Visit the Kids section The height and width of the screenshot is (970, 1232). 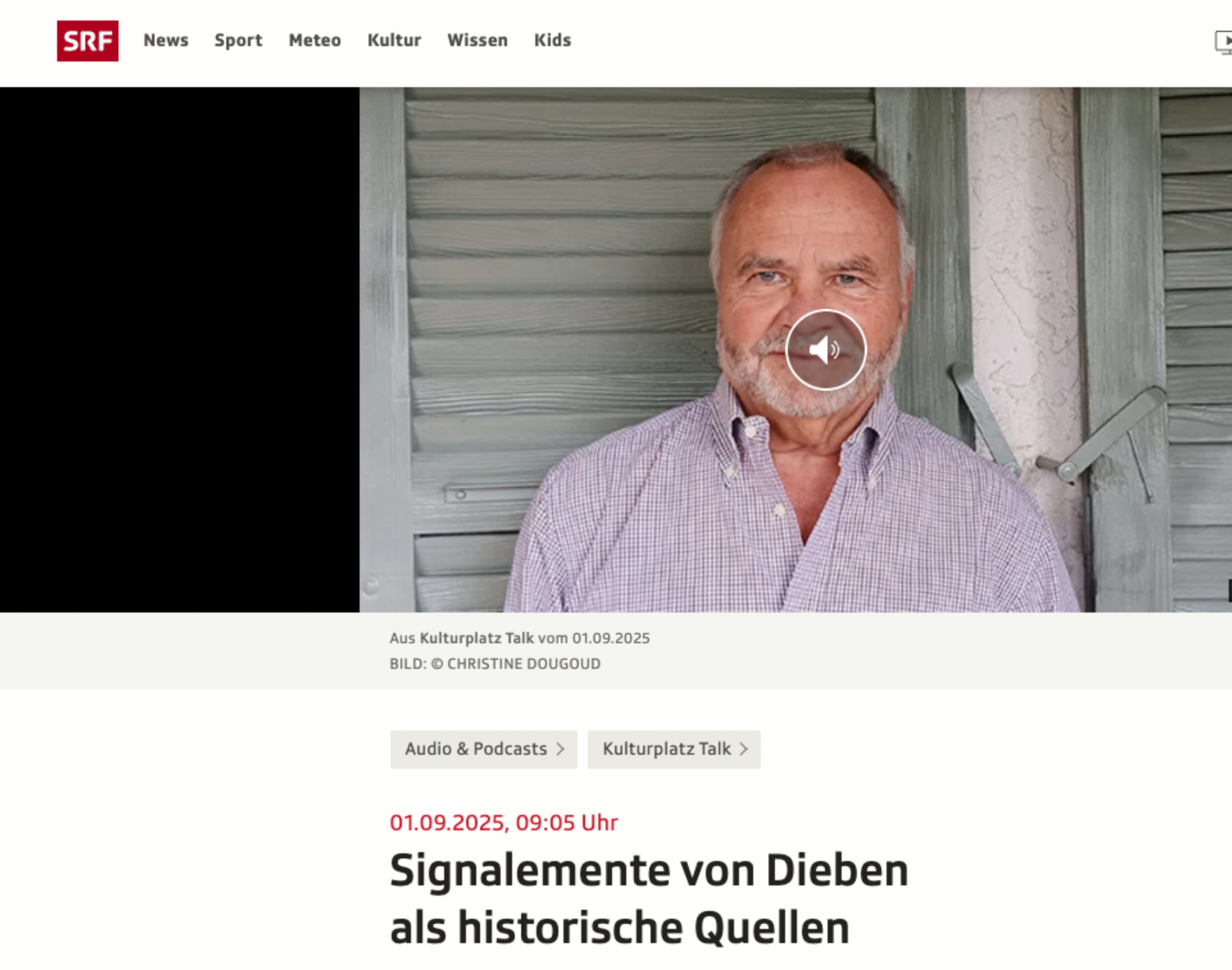click(553, 40)
